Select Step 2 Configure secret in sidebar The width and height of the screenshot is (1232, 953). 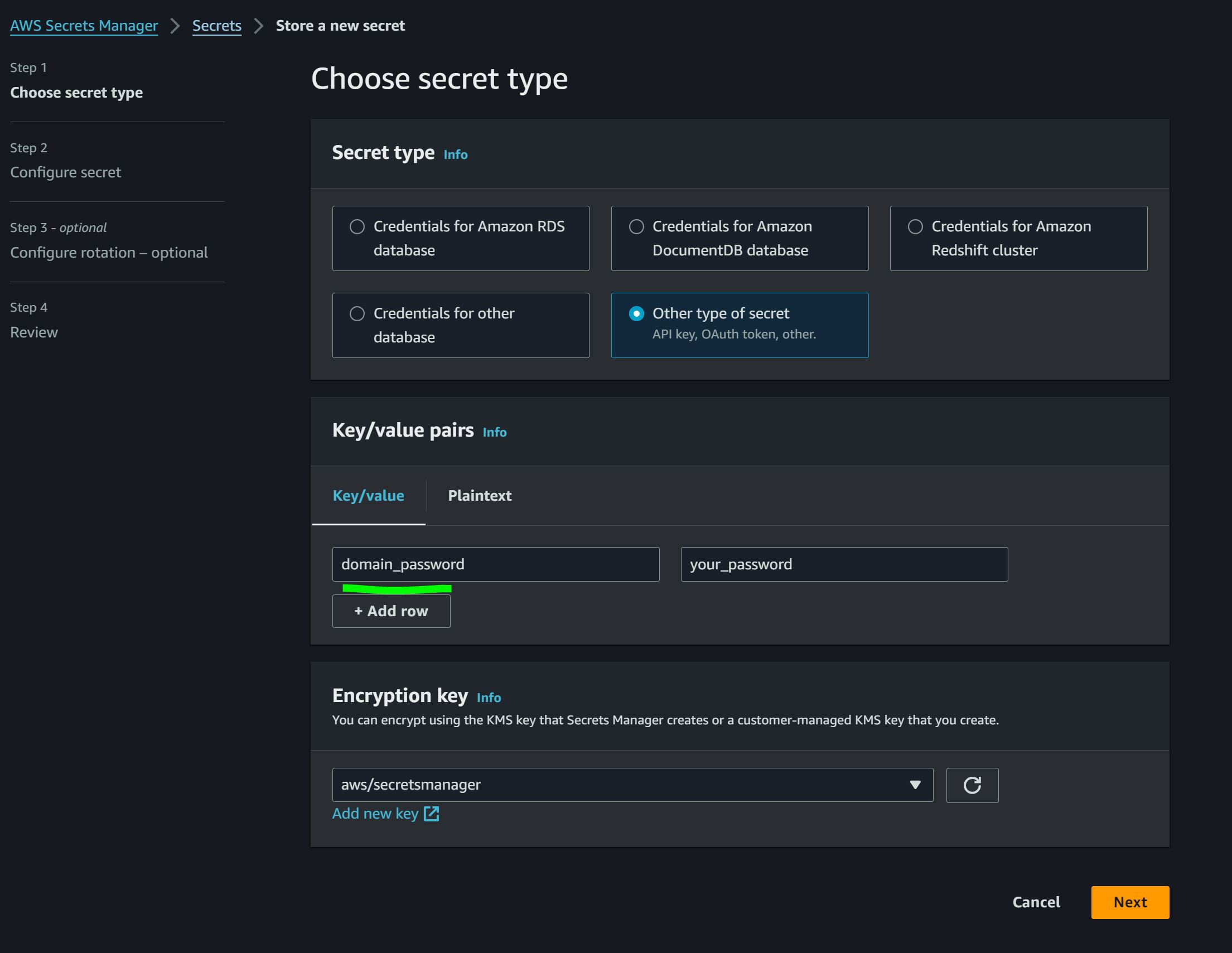65,172
